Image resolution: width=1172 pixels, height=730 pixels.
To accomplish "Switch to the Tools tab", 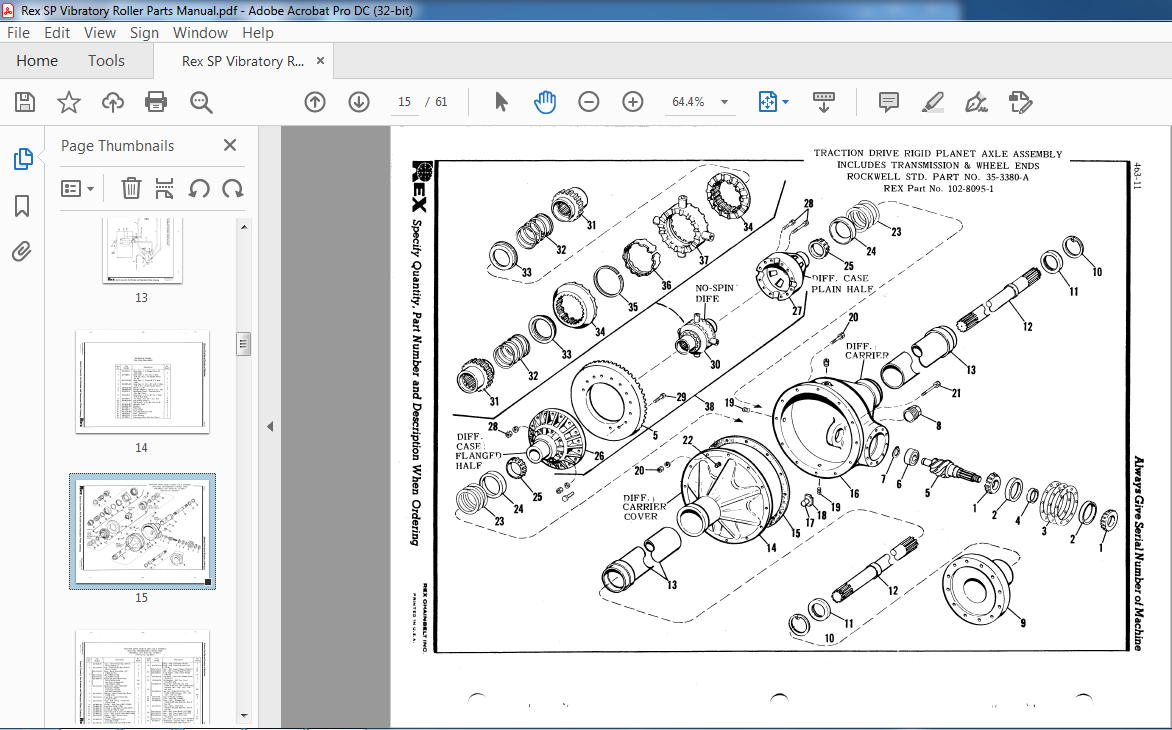I will point(106,61).
